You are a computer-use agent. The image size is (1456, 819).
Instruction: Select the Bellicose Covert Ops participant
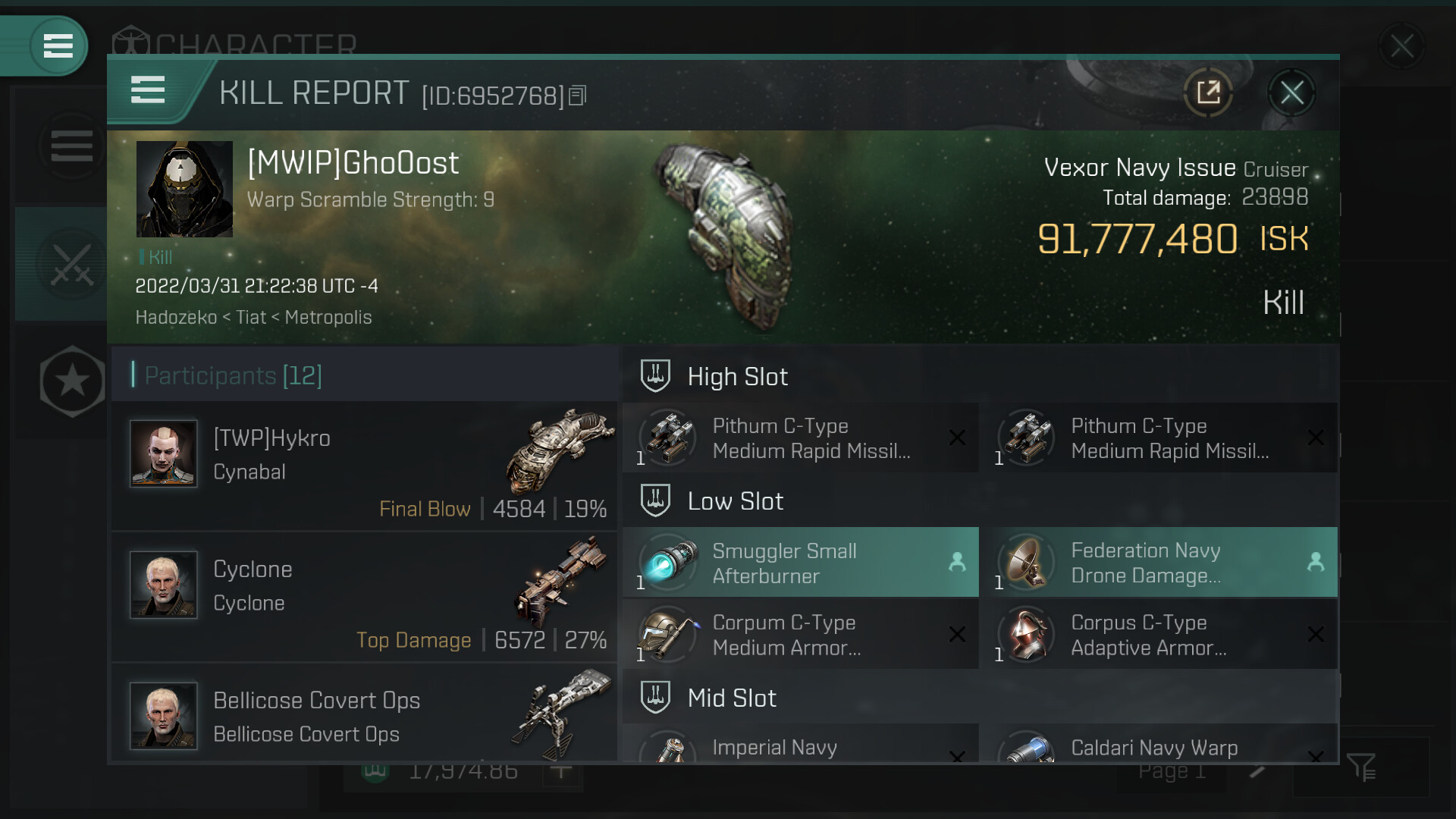(x=364, y=716)
